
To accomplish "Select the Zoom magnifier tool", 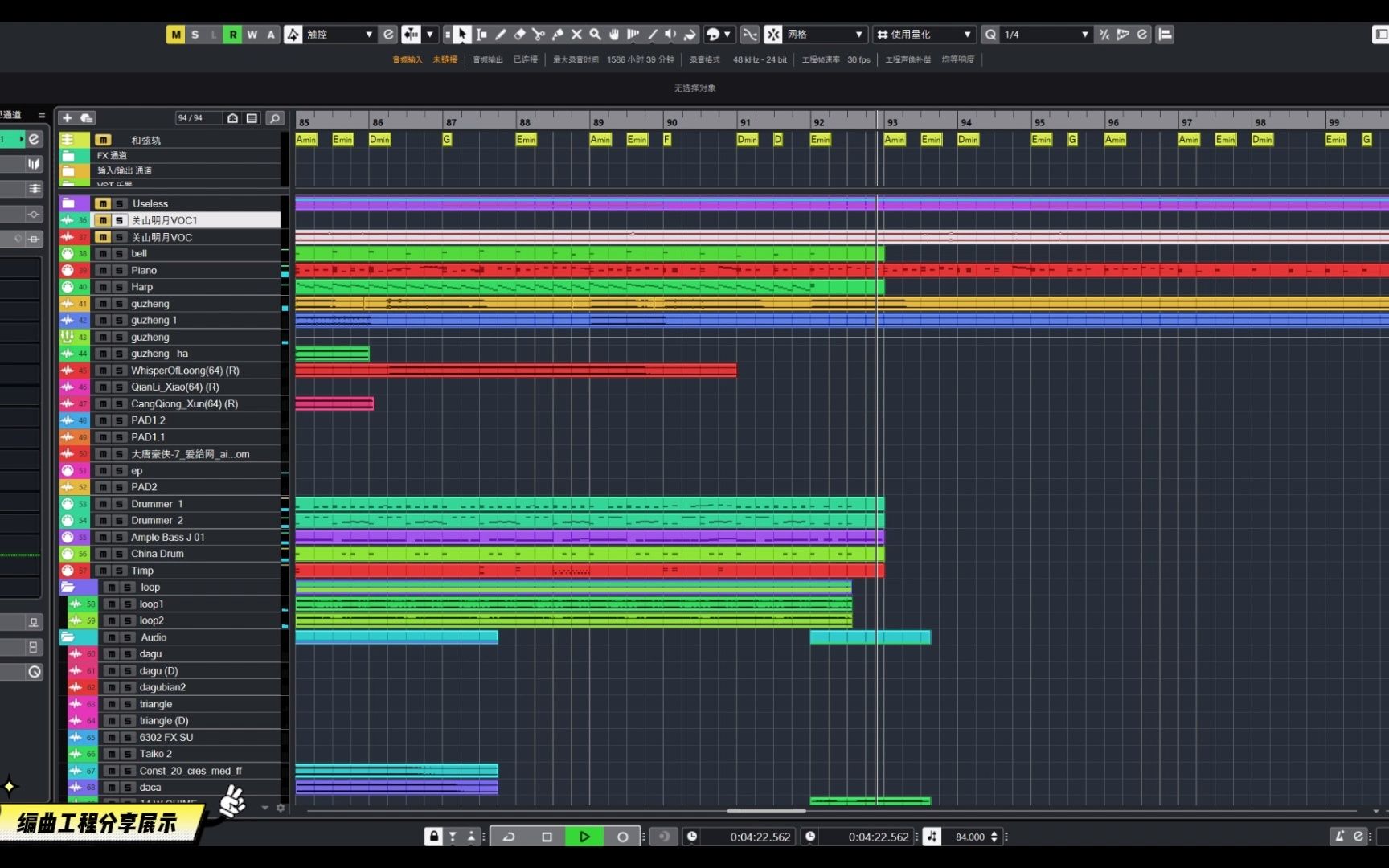I will tap(596, 35).
